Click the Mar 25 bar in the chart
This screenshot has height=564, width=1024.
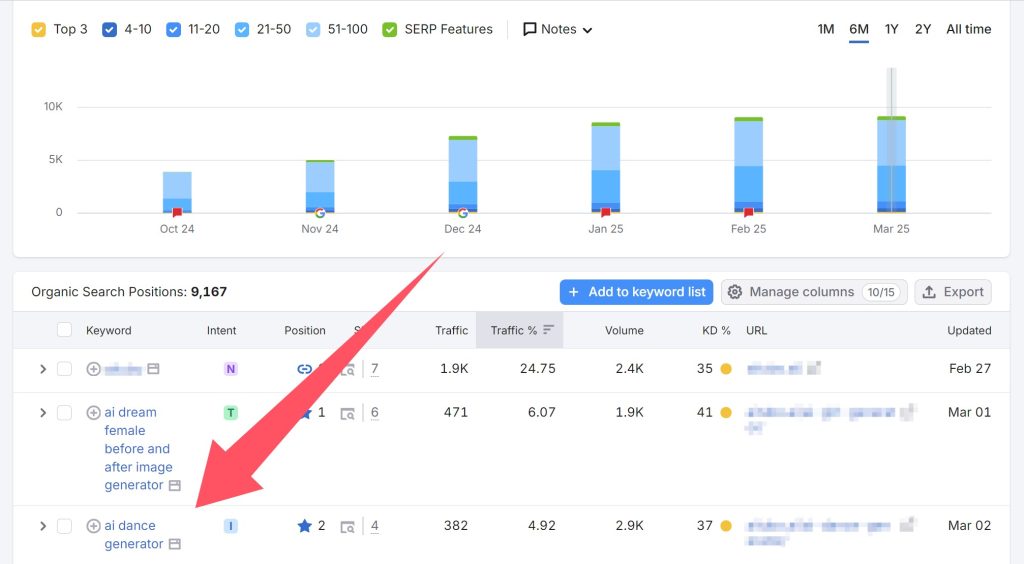click(891, 165)
